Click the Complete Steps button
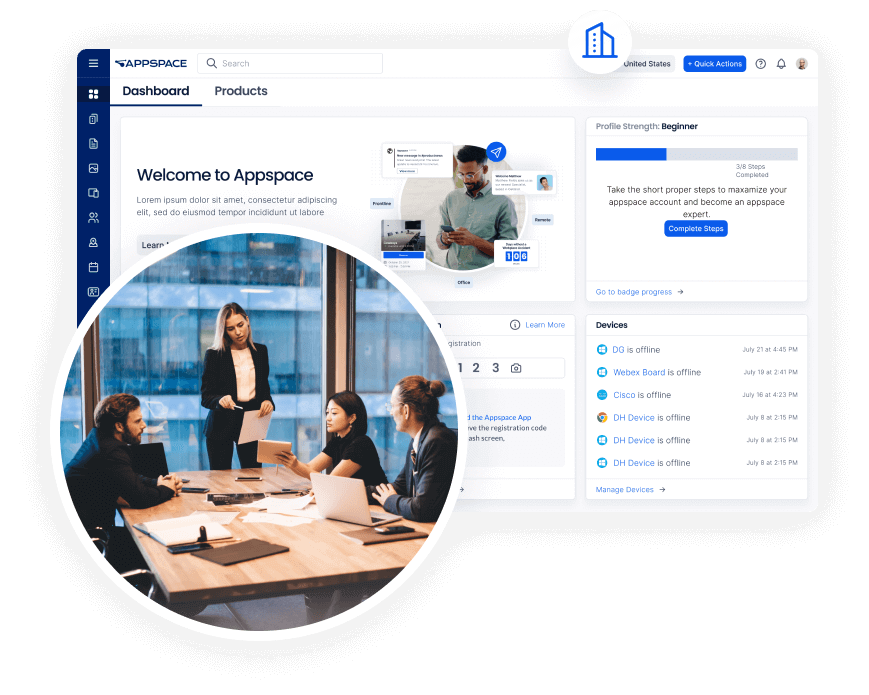869x695 pixels. click(696, 228)
